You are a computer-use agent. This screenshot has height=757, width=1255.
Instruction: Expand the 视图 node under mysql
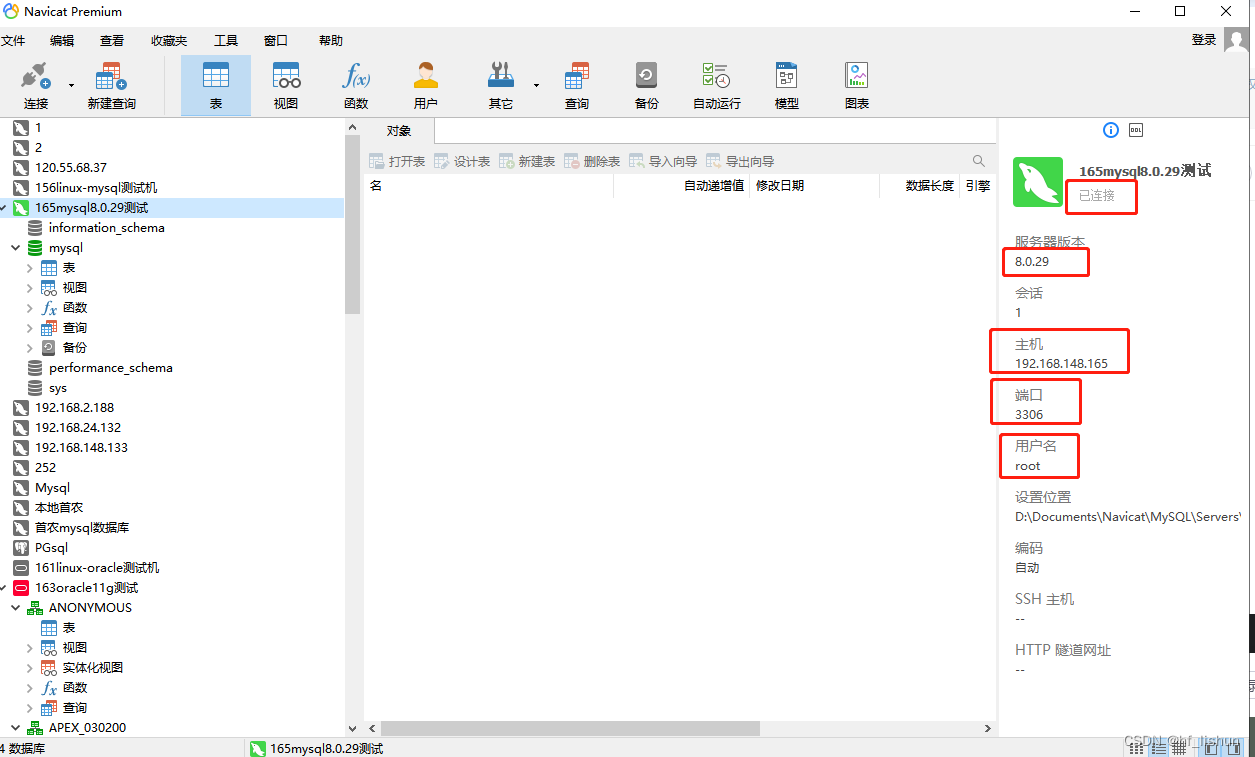(x=30, y=288)
